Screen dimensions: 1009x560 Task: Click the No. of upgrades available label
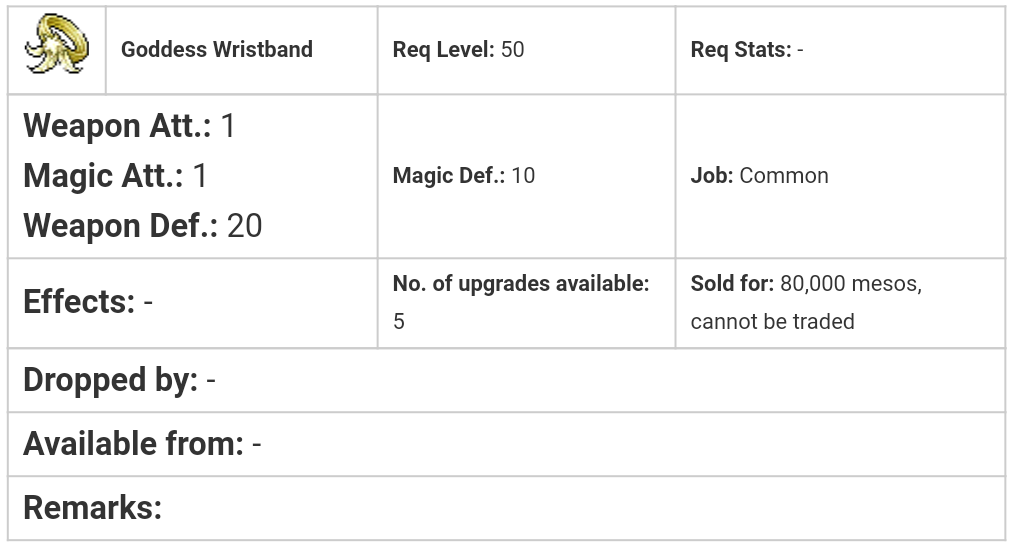tap(520, 284)
